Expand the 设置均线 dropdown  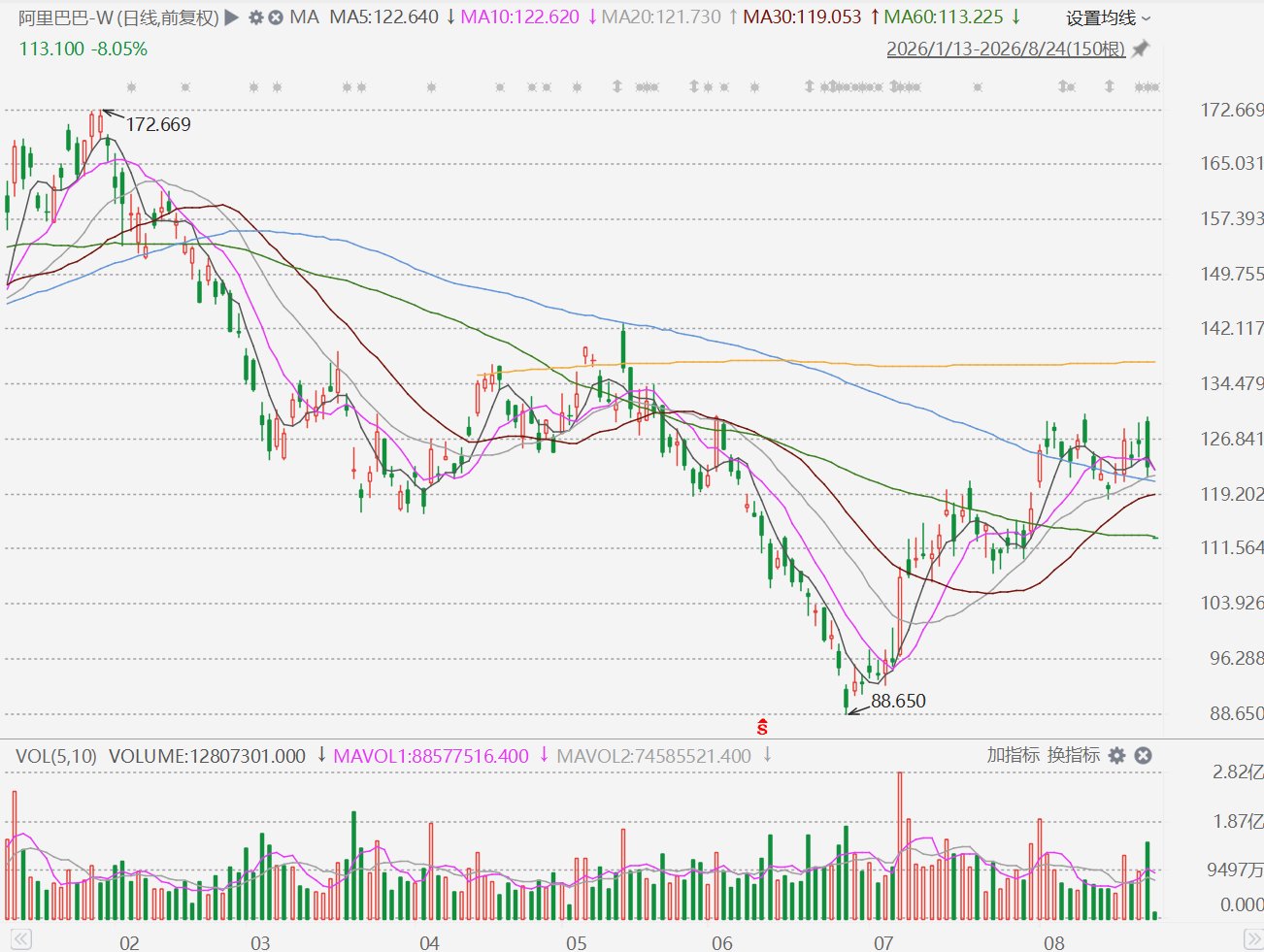click(1109, 18)
